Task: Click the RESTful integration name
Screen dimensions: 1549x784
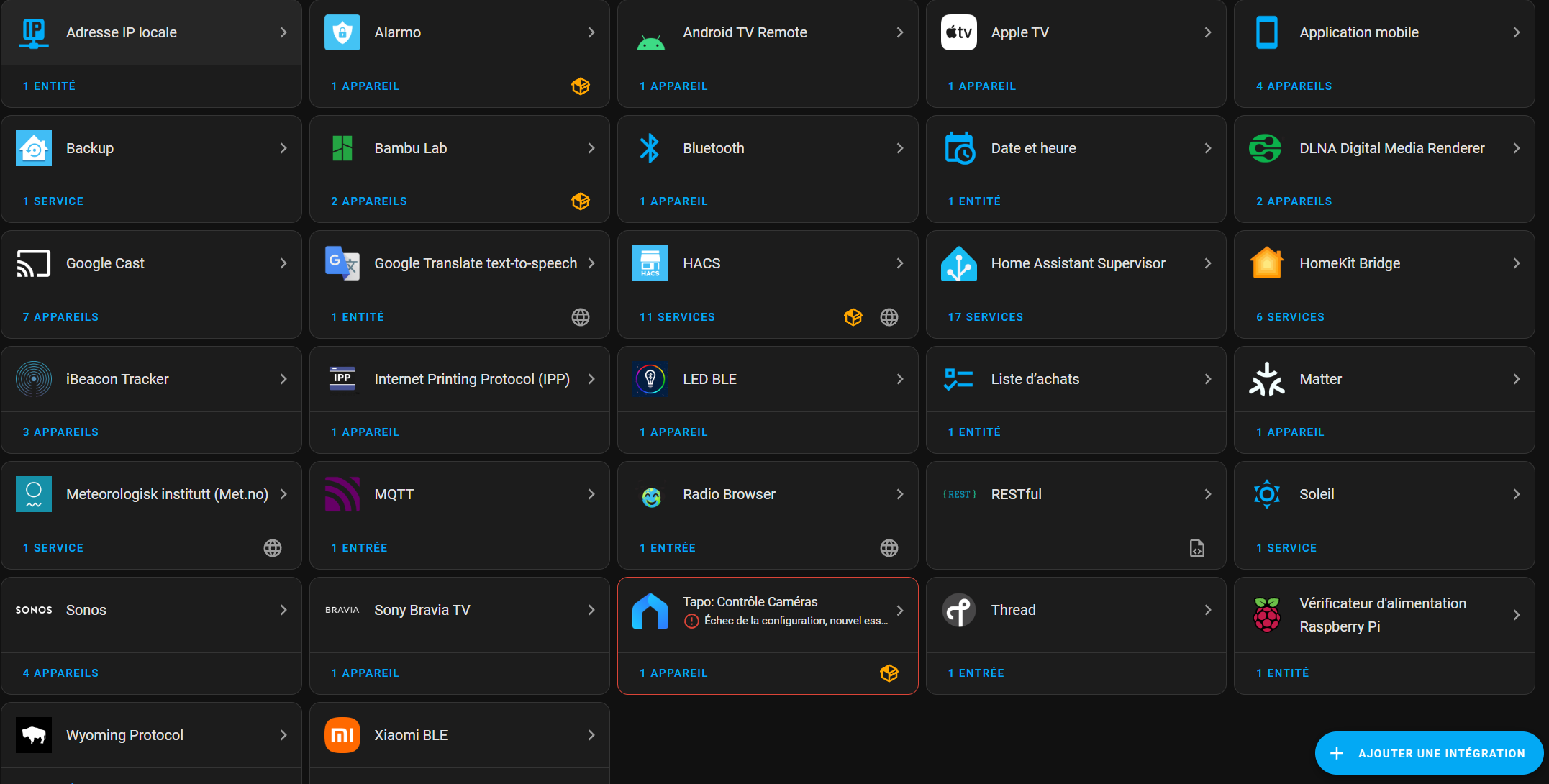Action: tap(1016, 494)
